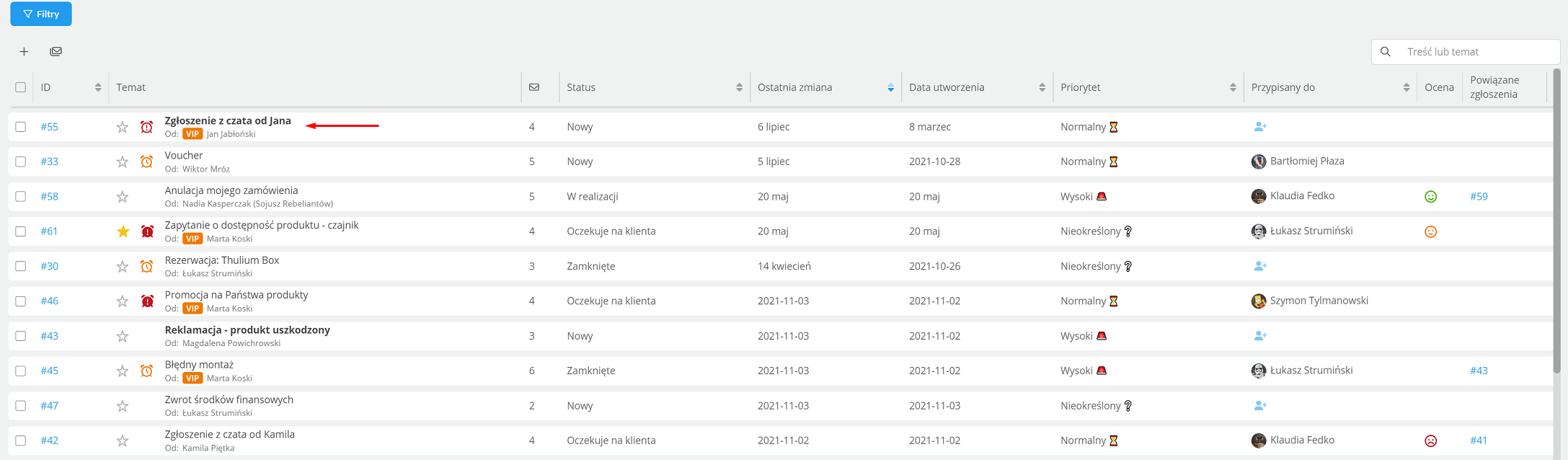
Task: Sort by Ostatnia zmiana column arrows
Action: (x=890, y=87)
